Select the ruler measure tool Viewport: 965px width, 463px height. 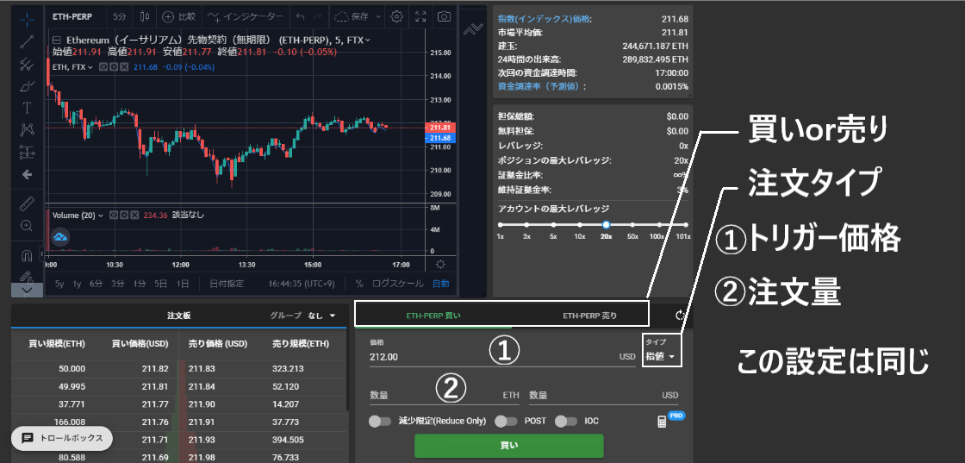(x=27, y=203)
